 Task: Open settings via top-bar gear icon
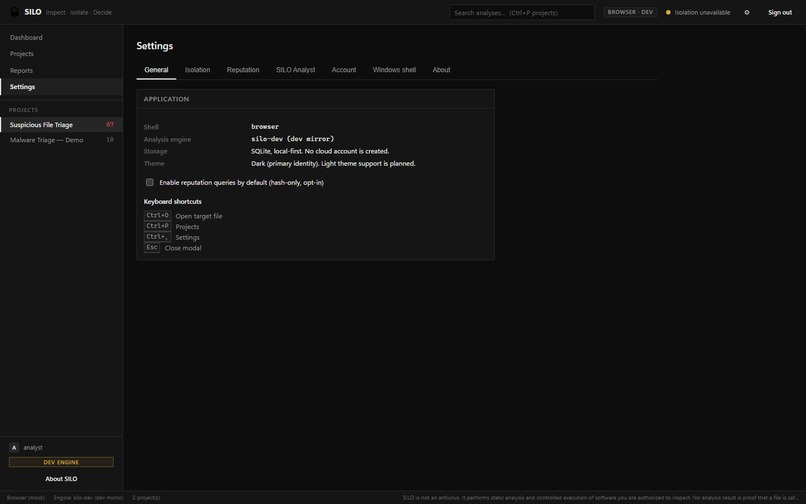point(747,12)
